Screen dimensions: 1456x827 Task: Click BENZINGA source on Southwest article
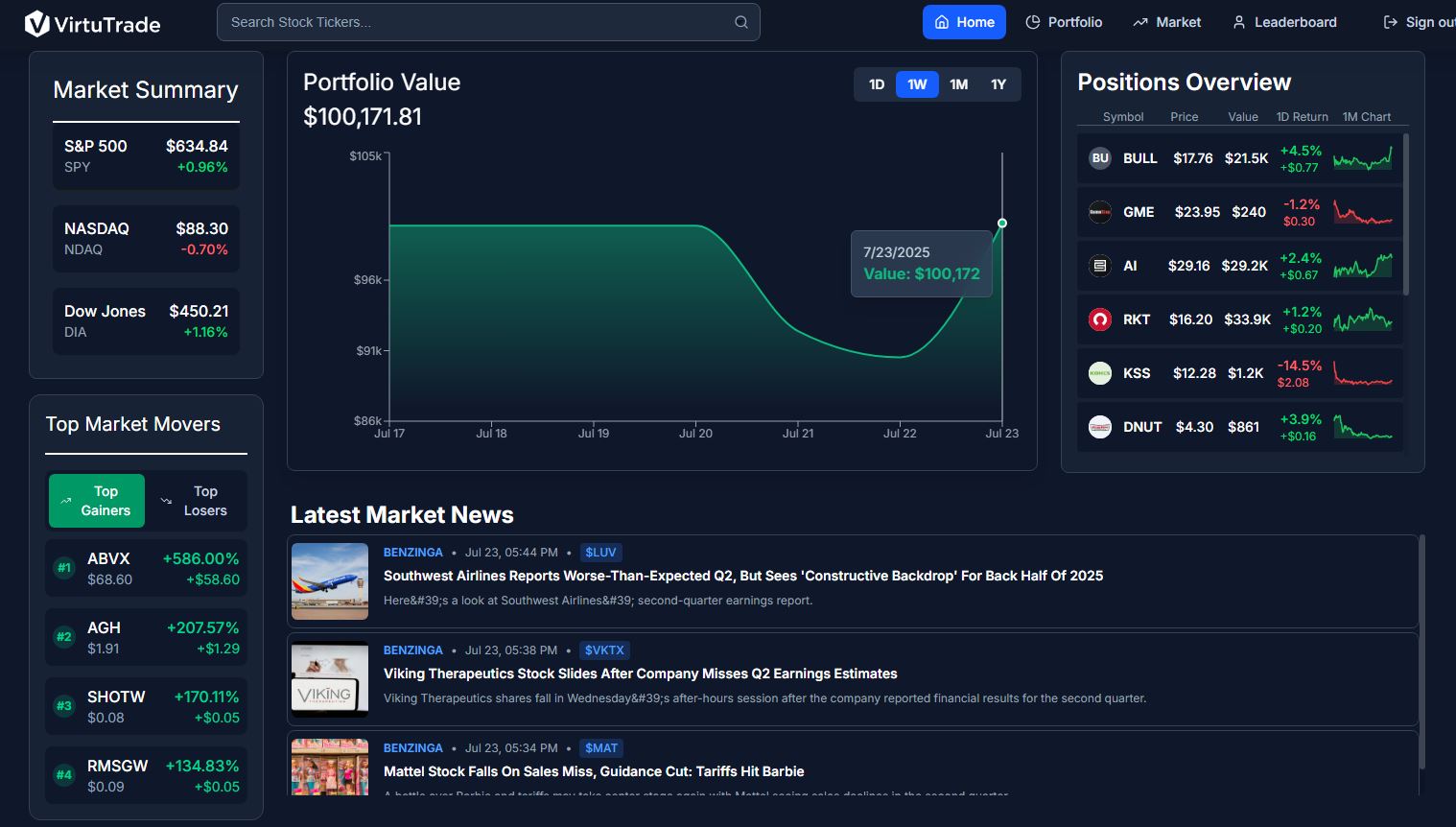point(413,553)
